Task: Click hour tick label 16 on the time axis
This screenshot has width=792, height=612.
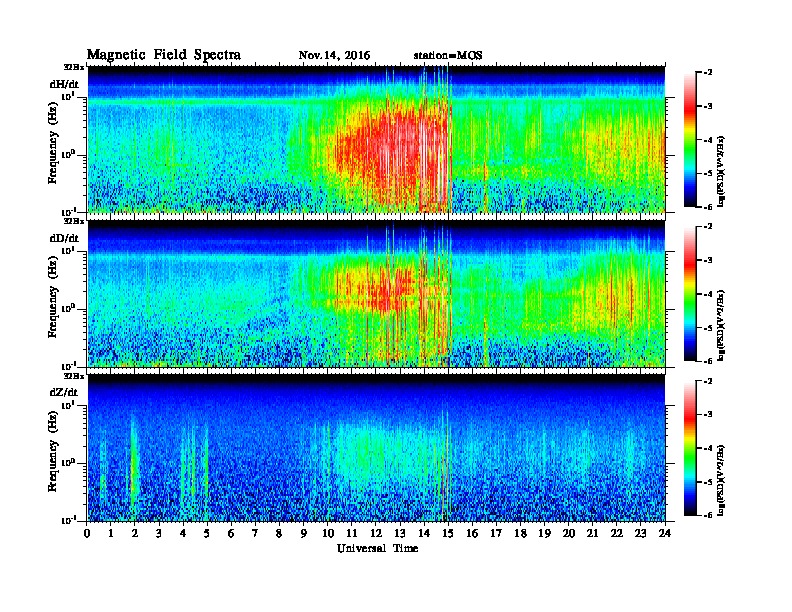Action: [x=472, y=534]
